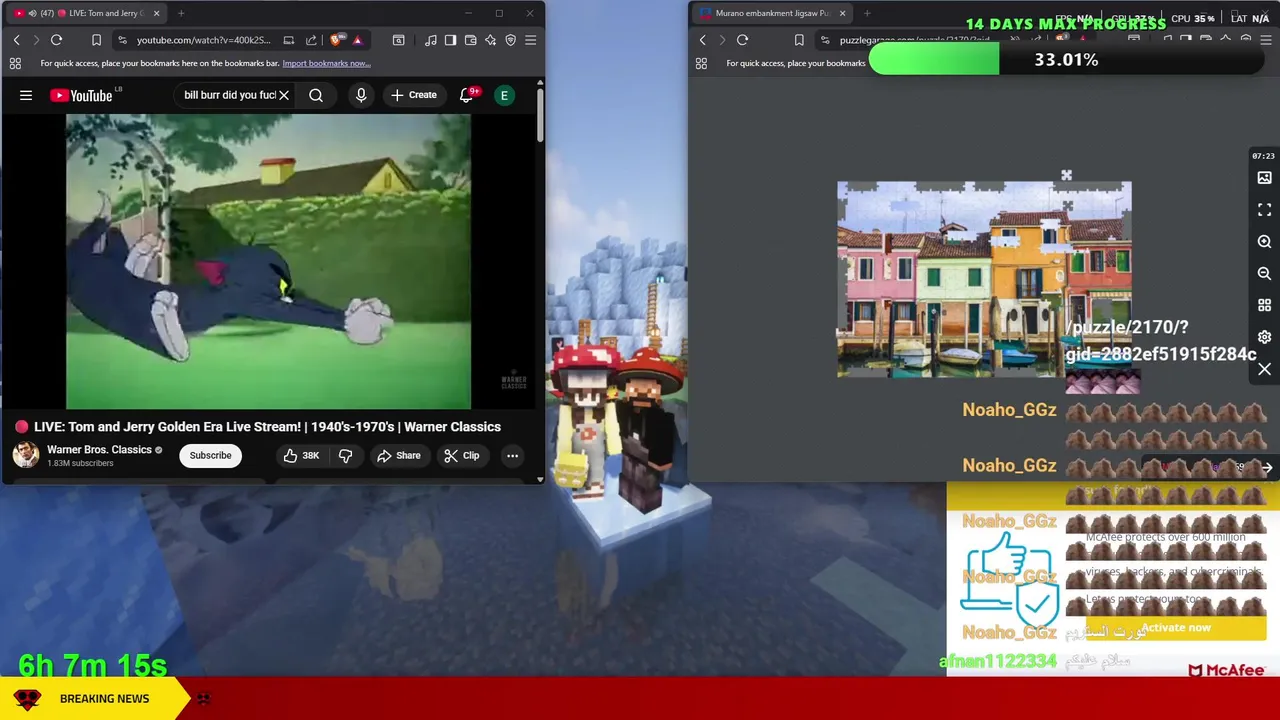This screenshot has width=1280, height=720.
Task: Click the McAfee Activate now button
Action: [x=1176, y=628]
